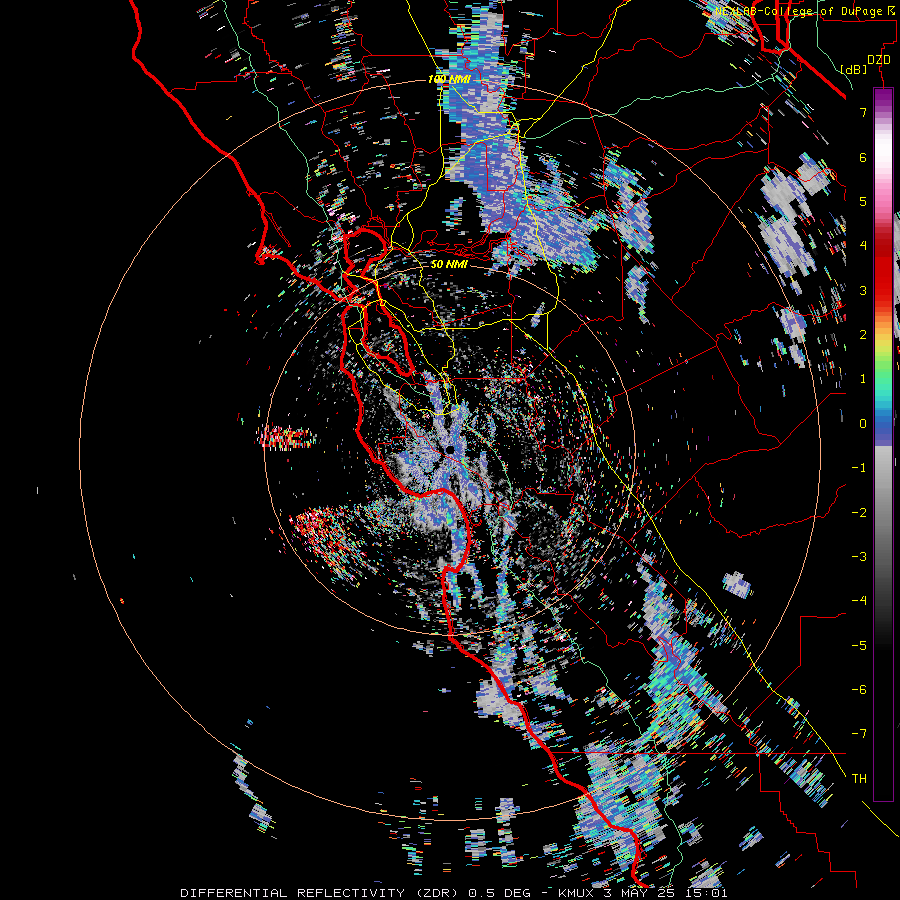Click the 5 dB scale value

pyautogui.click(x=863, y=201)
